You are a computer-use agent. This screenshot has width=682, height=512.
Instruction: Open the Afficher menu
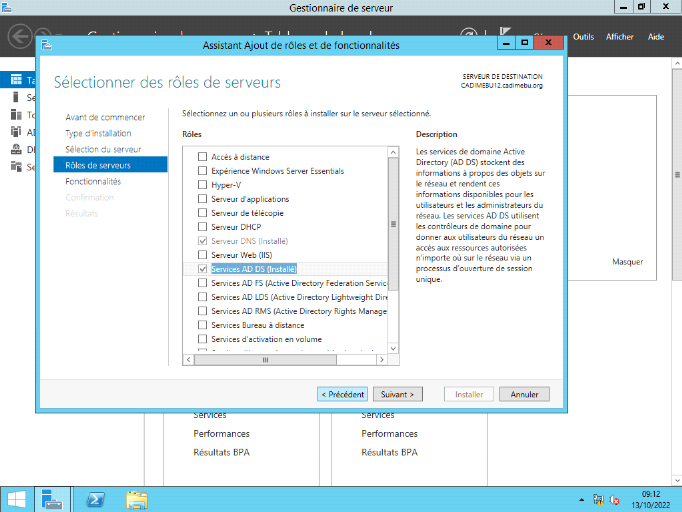tap(619, 37)
